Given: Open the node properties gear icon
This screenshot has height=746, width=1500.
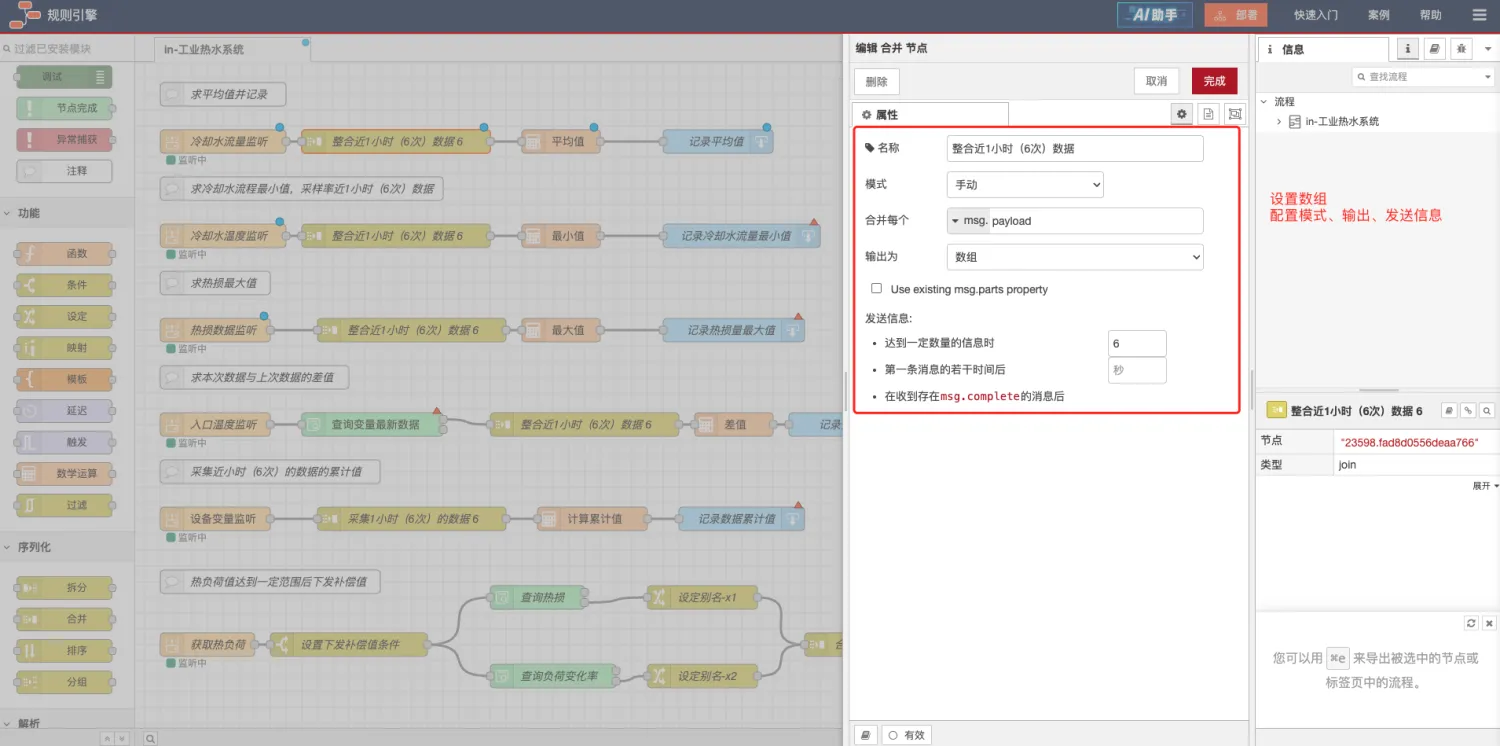Looking at the screenshot, I should [x=1182, y=114].
